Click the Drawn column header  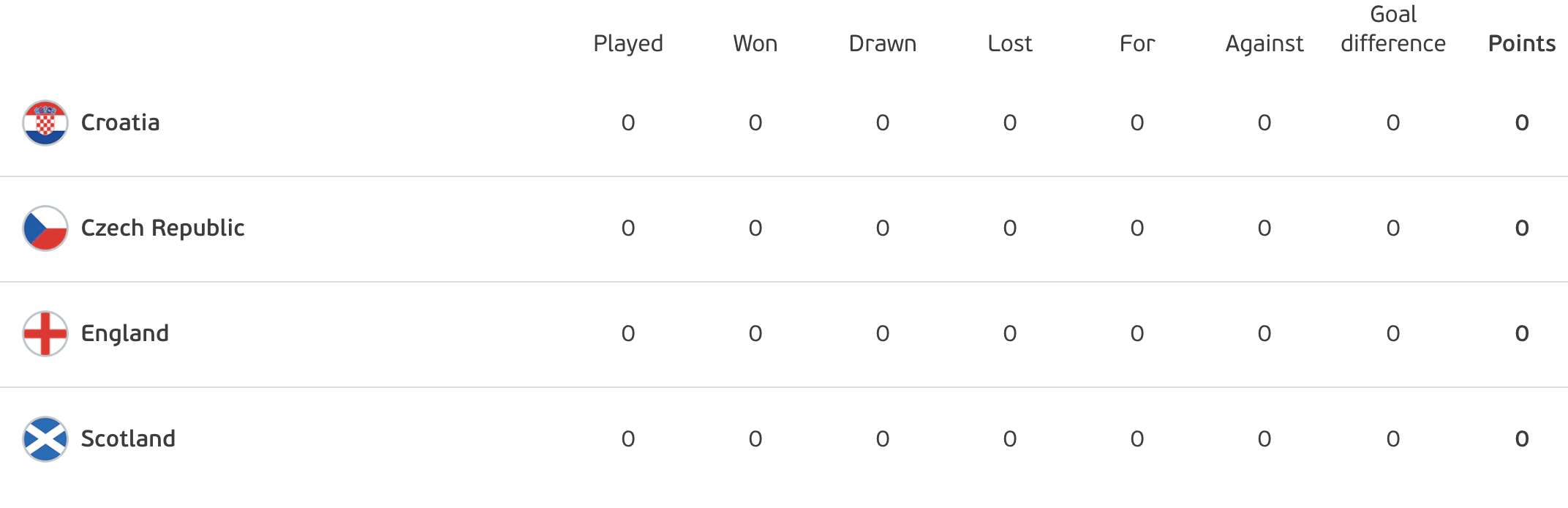tap(883, 44)
